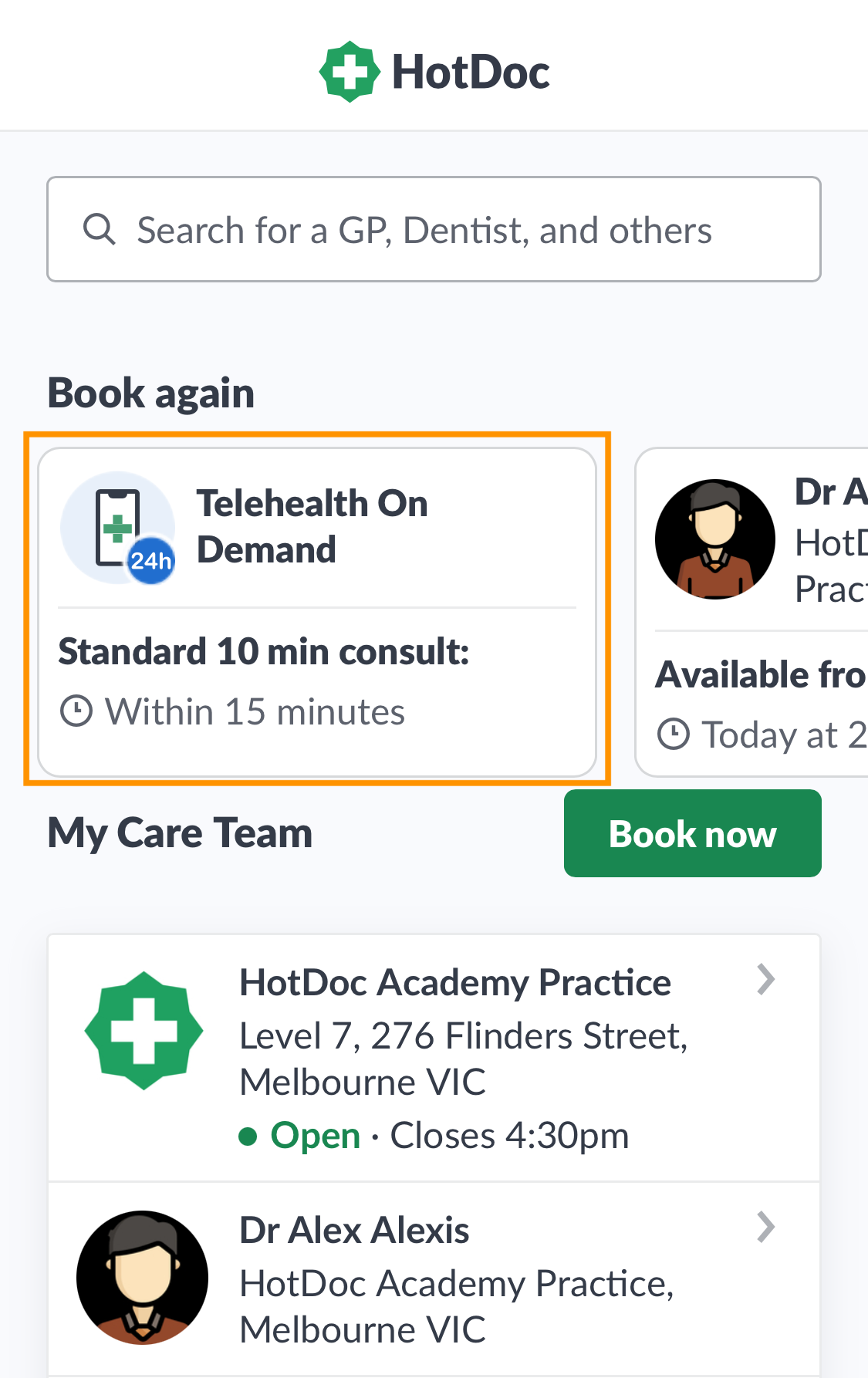
Task: Click the HotDoc wordmark in header
Action: tap(471, 73)
